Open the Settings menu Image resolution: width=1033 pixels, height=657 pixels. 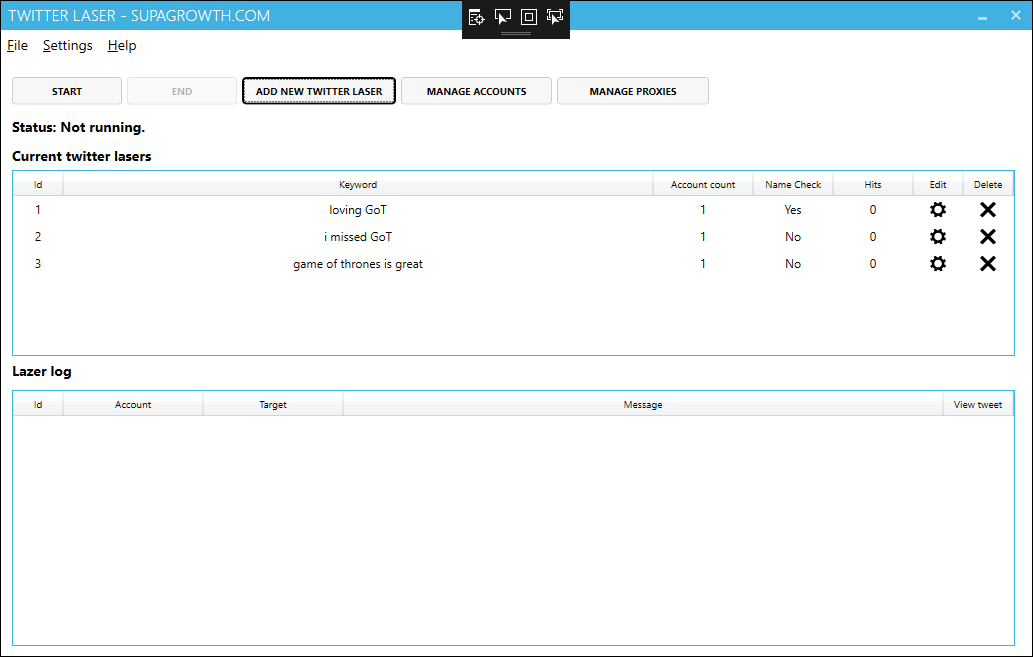(x=68, y=45)
